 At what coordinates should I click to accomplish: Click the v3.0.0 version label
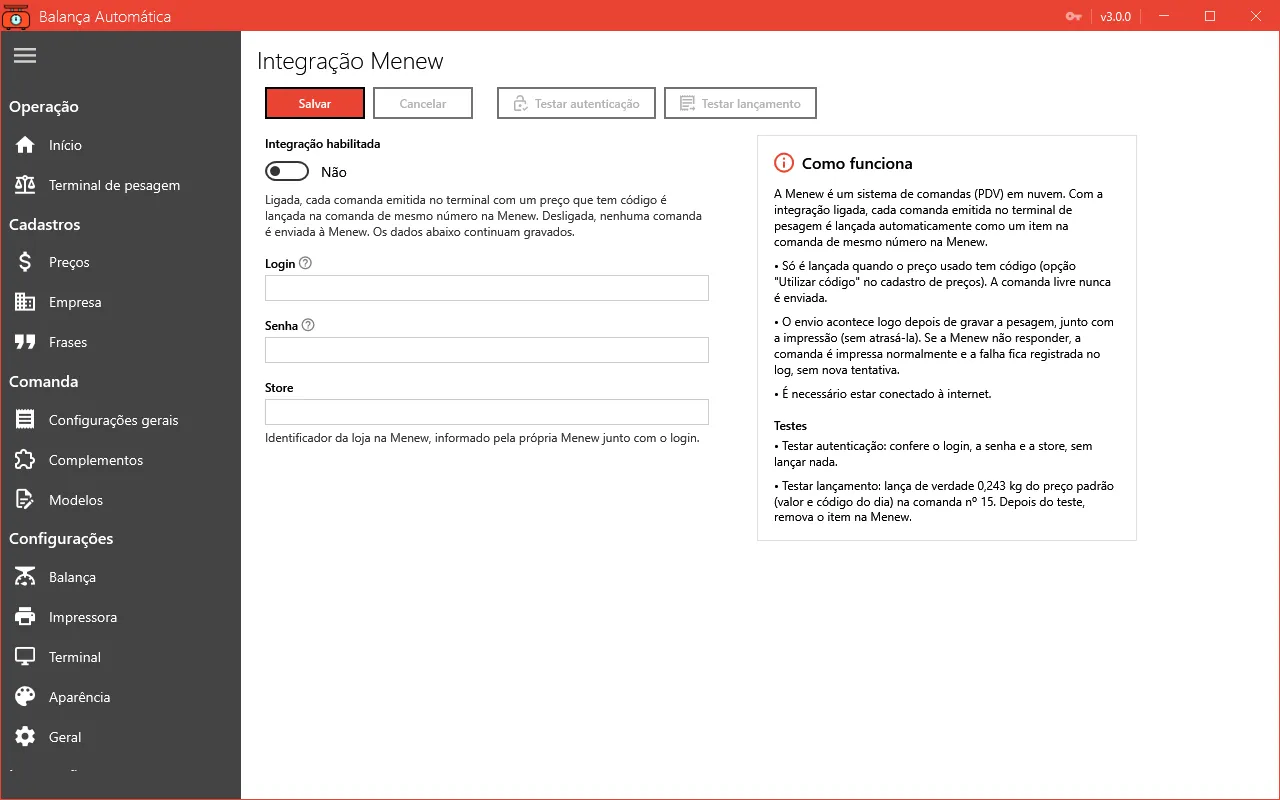coord(1115,16)
